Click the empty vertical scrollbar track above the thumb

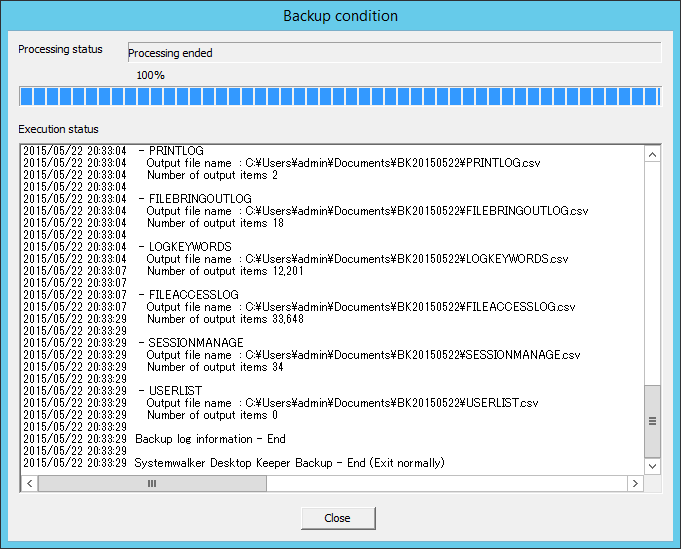[652, 270]
